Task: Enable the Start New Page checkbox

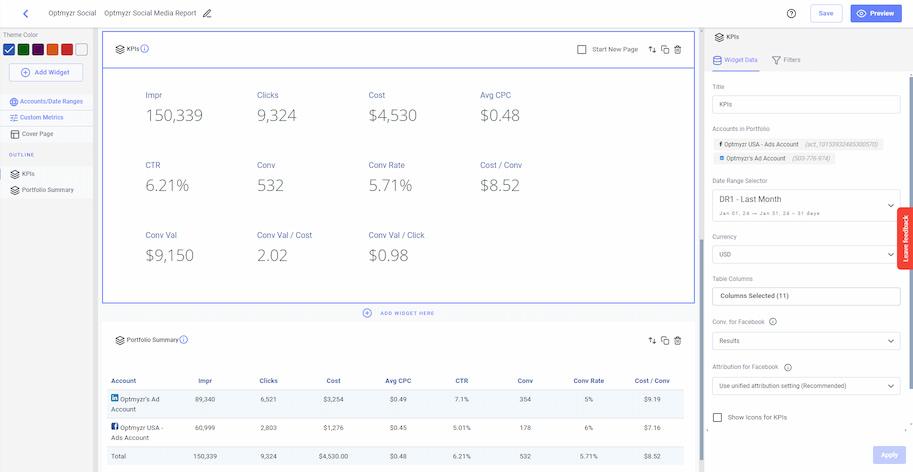Action: pos(582,49)
